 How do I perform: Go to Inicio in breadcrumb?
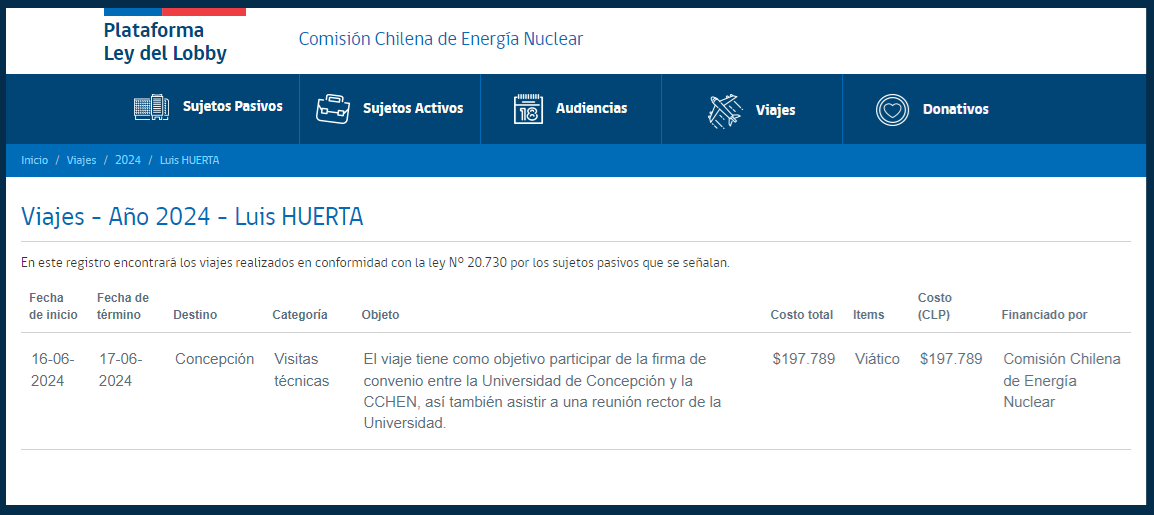(x=35, y=160)
